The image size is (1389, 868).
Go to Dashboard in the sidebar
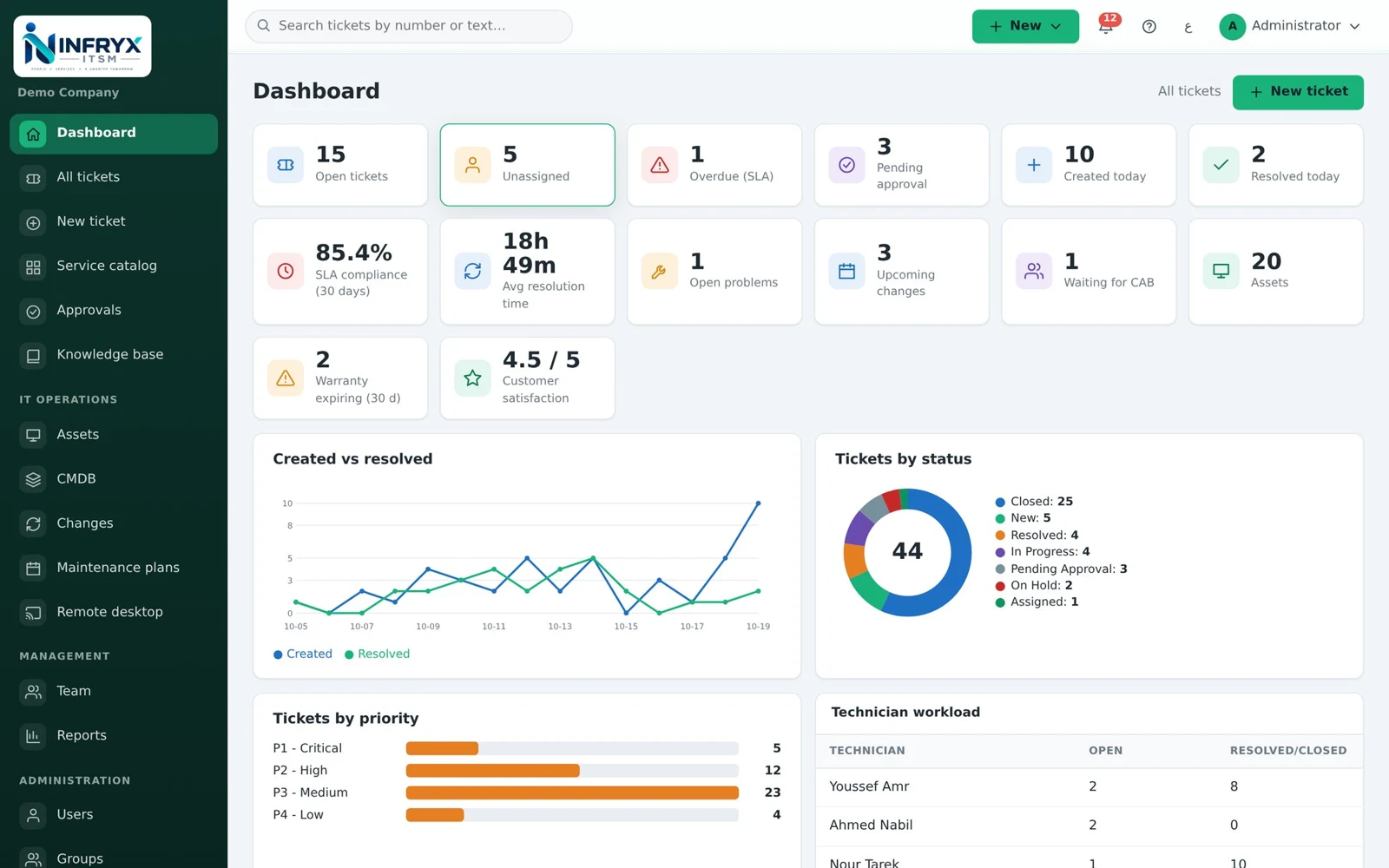(114, 134)
